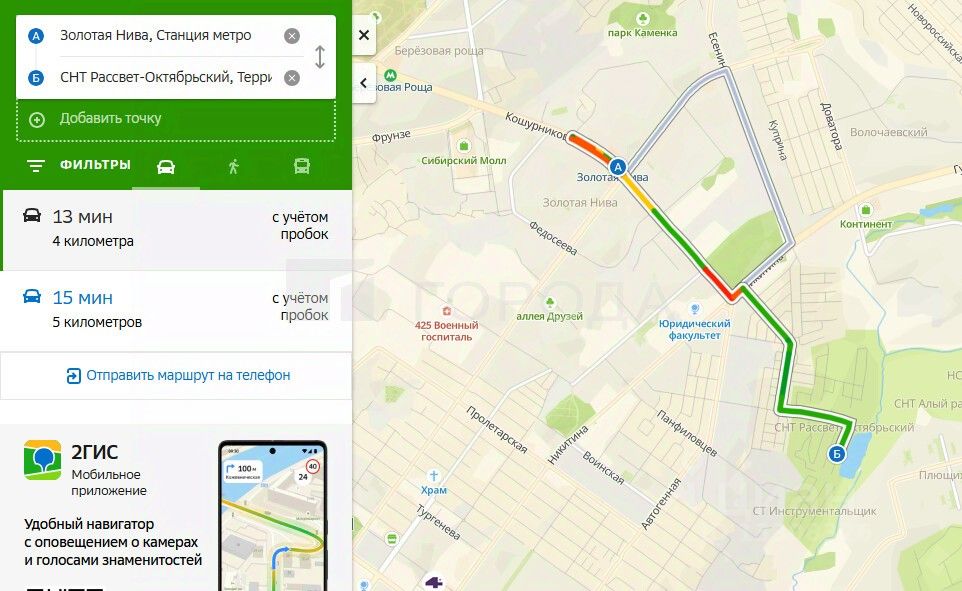This screenshot has width=962, height=591.
Task: Close the route panel with X
Action: pos(364,35)
